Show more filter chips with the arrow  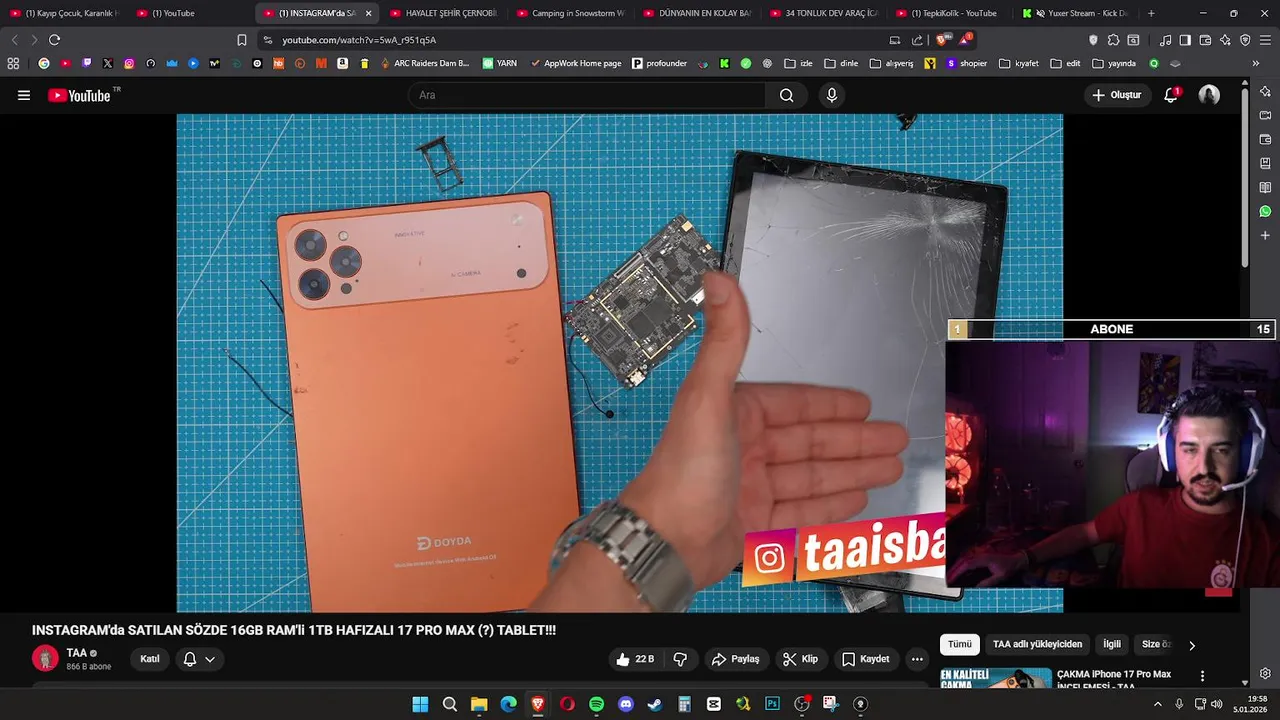(x=1191, y=645)
